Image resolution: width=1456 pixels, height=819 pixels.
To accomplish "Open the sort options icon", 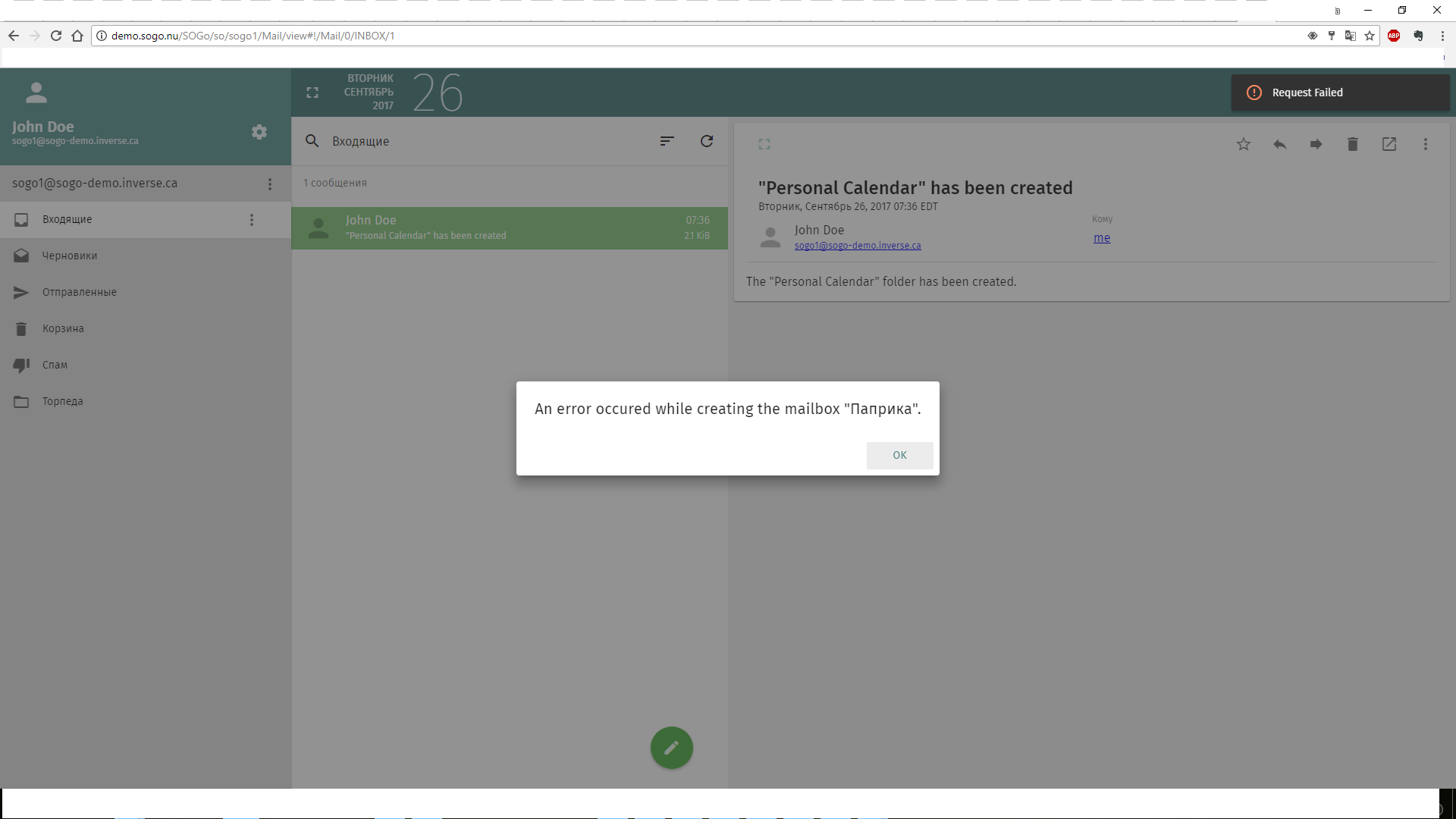I will [667, 141].
